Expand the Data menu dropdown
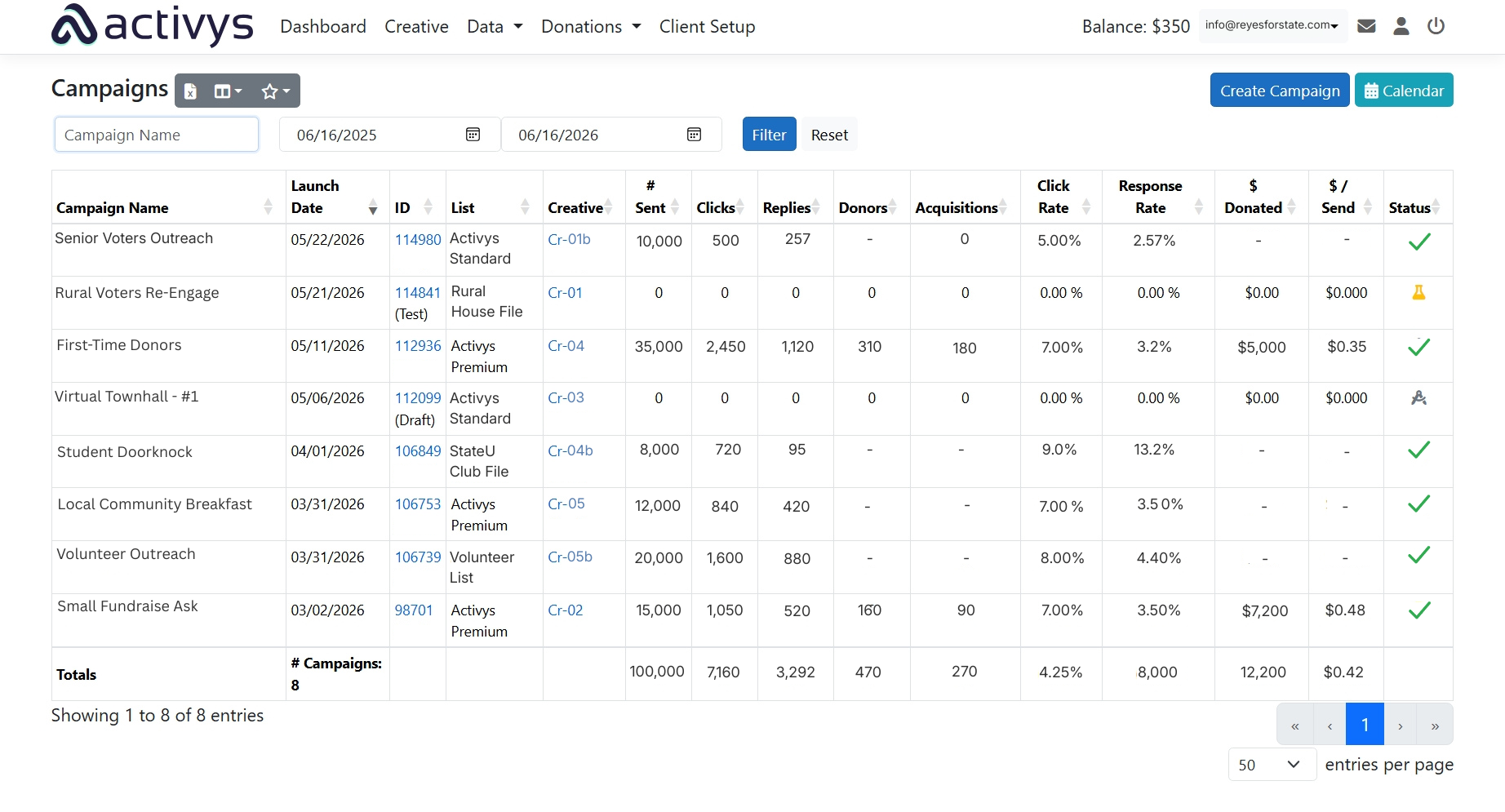This screenshot has height=812, width=1505. [495, 27]
